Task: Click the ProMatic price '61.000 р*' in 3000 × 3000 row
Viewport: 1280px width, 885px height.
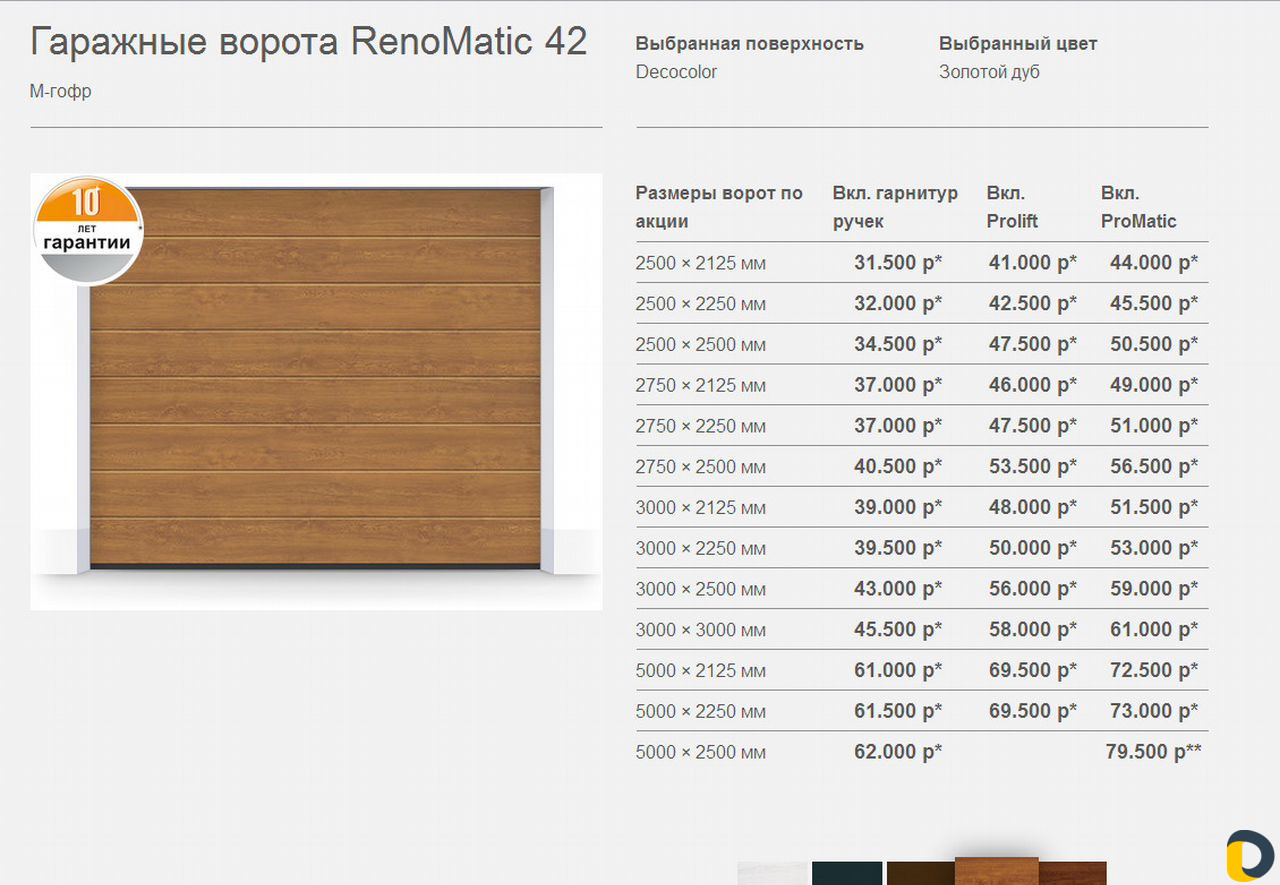Action: click(x=1154, y=630)
